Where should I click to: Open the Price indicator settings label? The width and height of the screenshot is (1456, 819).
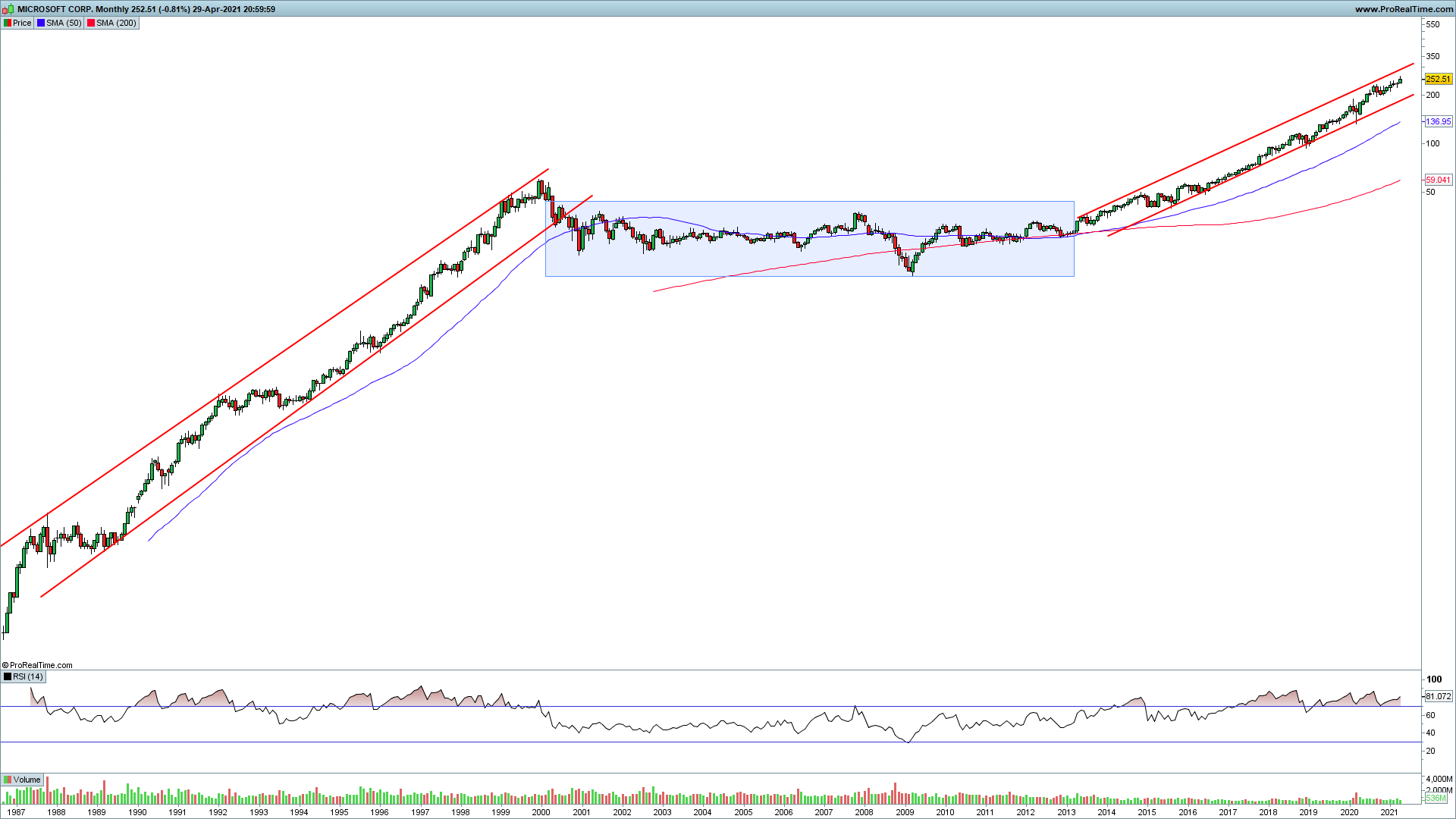click(x=22, y=23)
